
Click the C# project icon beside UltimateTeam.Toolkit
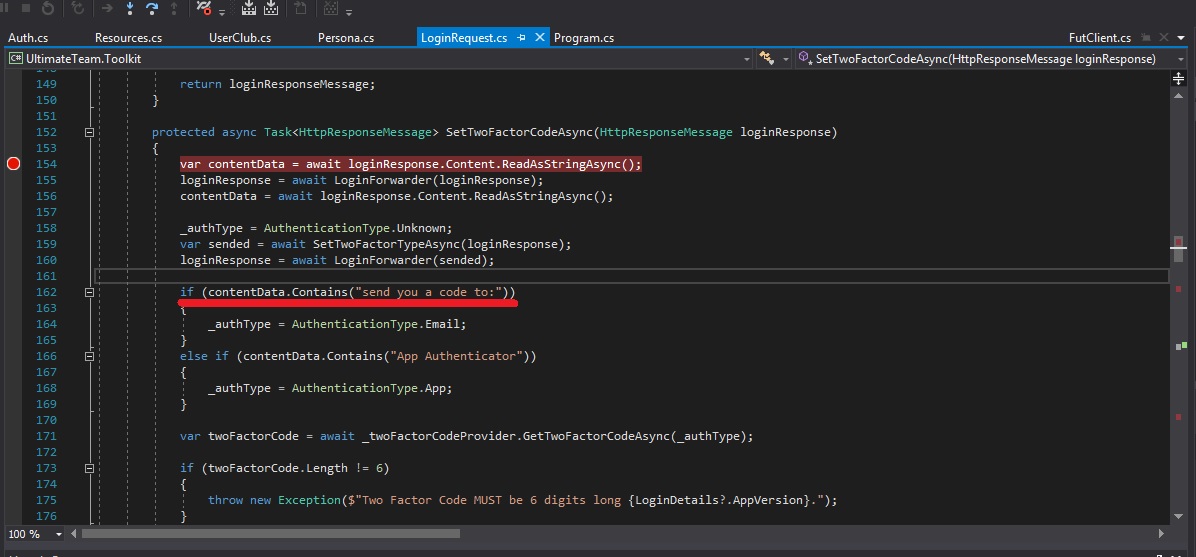click(x=15, y=59)
